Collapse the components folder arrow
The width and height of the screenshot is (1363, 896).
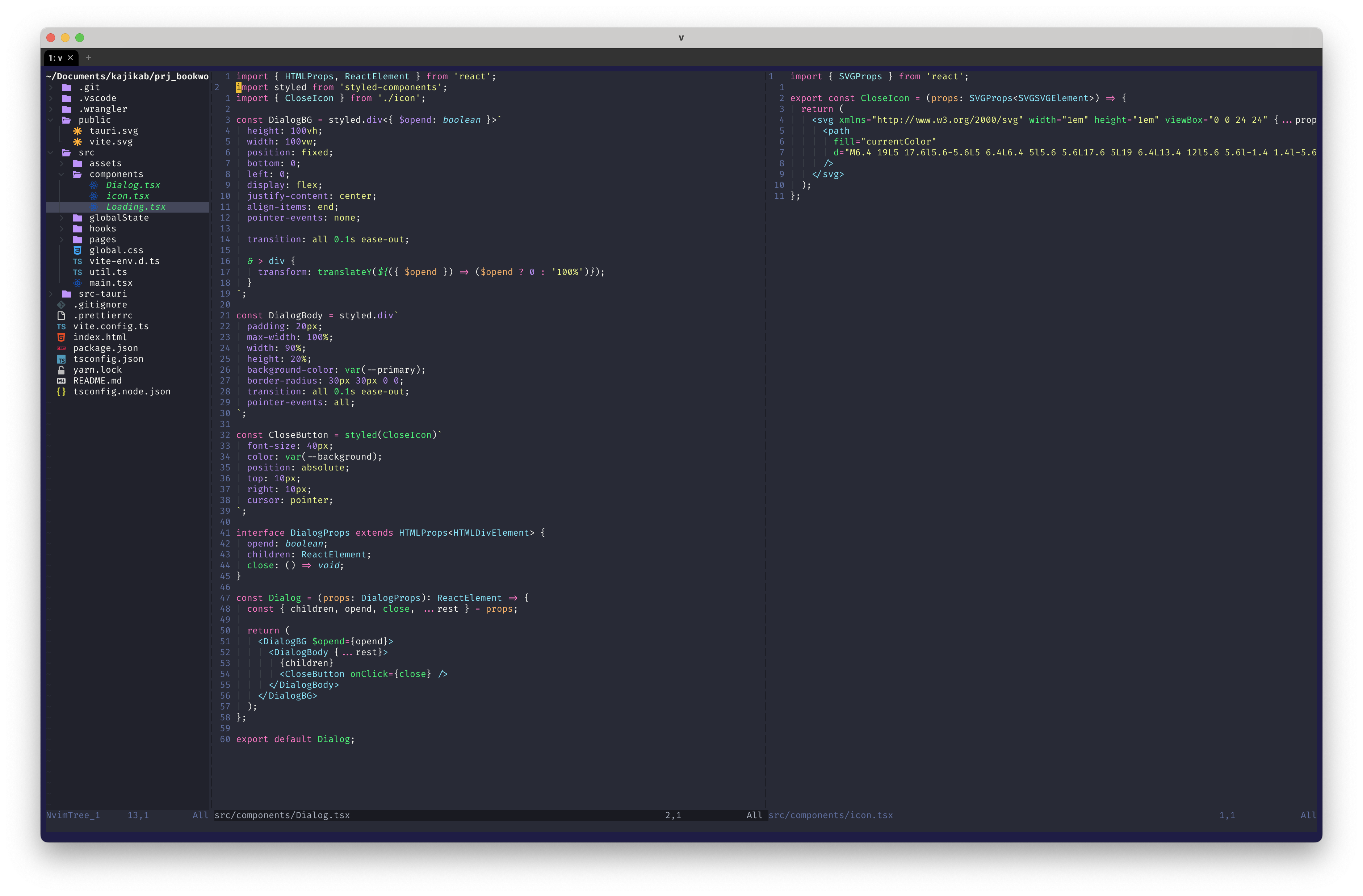coord(61,174)
